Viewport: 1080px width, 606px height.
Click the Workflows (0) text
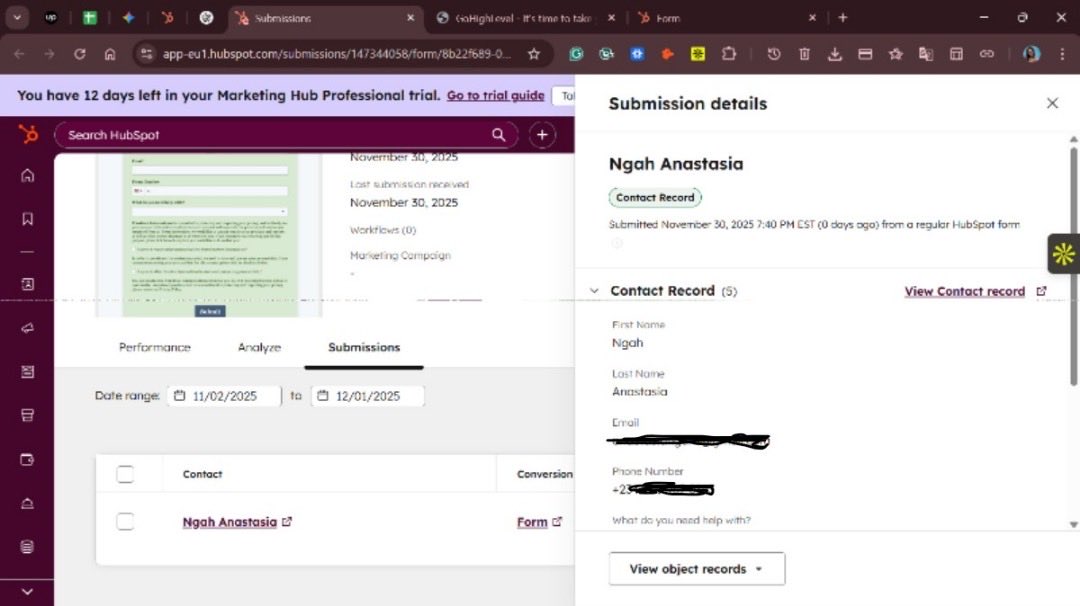pyautogui.click(x=383, y=230)
